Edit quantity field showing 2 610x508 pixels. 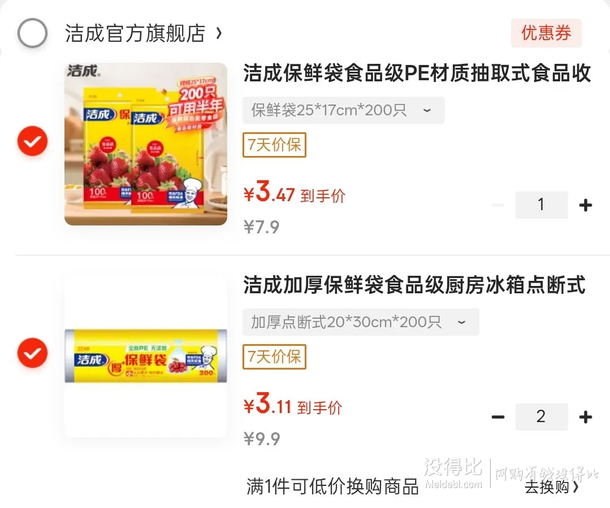(542, 417)
